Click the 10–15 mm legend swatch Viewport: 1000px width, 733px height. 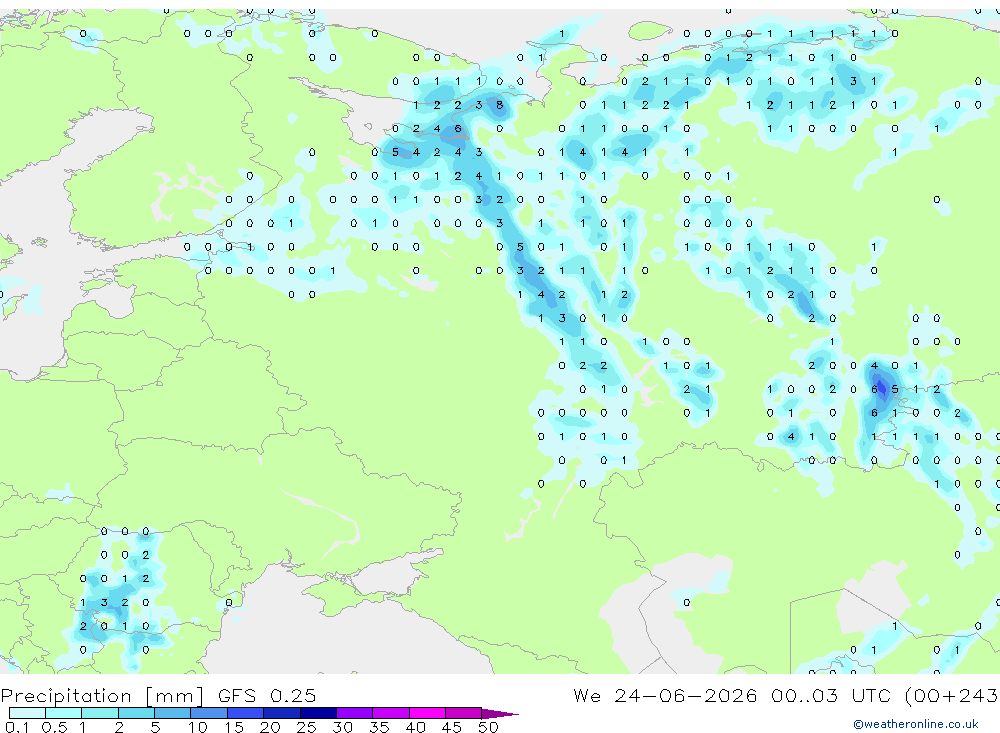pos(209,713)
